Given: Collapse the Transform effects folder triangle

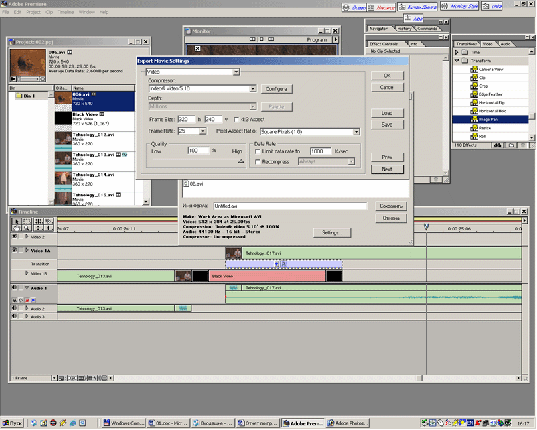Looking at the screenshot, I should [457, 61].
